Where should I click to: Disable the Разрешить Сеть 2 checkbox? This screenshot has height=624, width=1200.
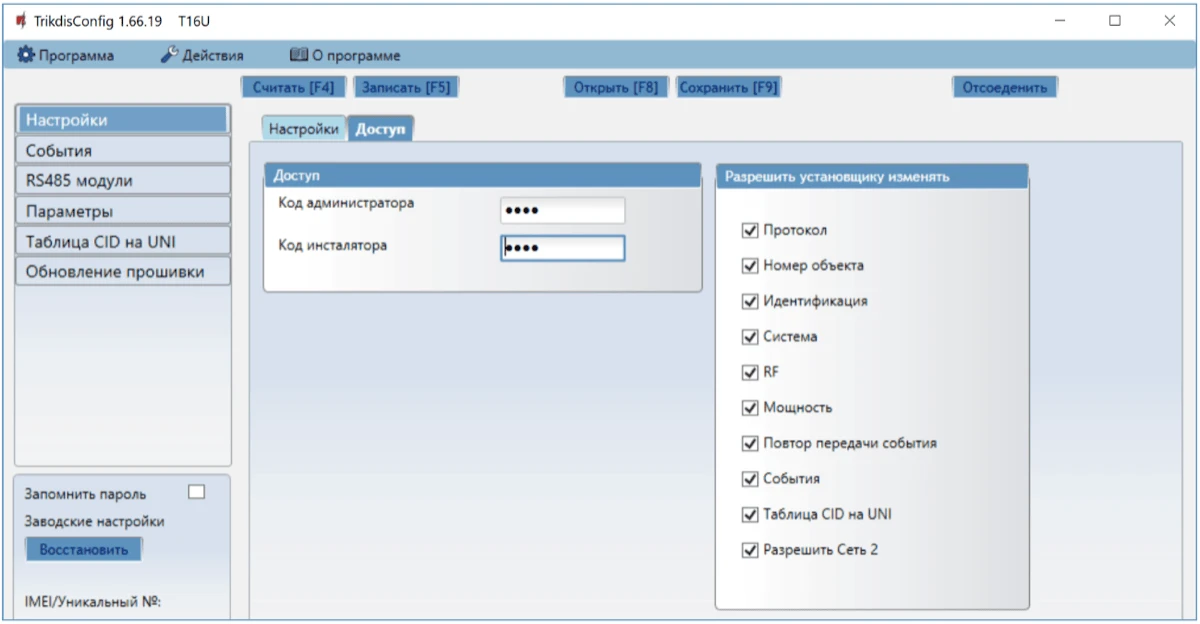pyautogui.click(x=750, y=550)
